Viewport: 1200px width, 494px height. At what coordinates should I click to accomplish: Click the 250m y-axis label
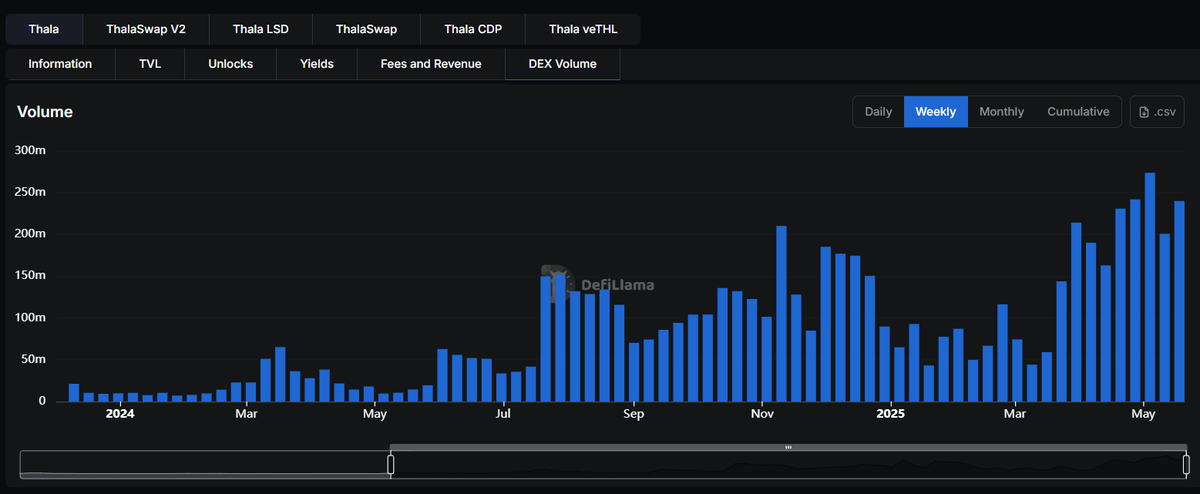(30, 192)
